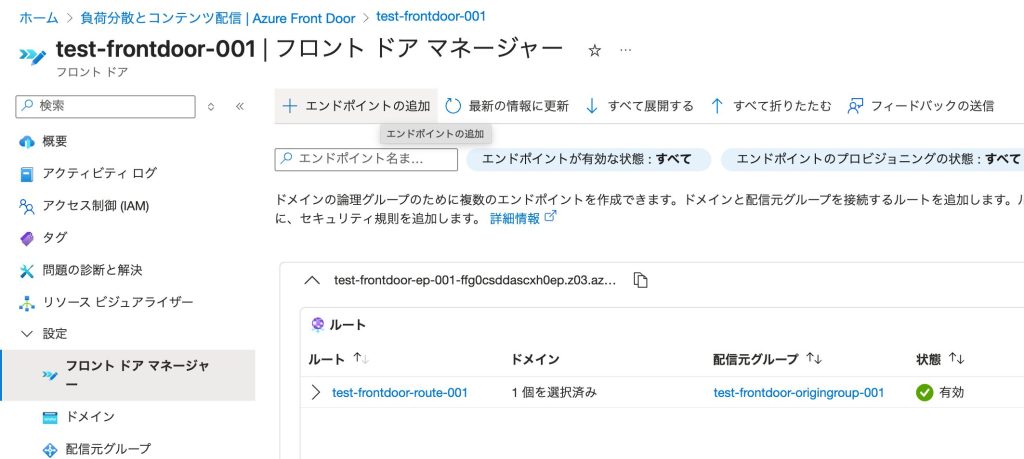Collapse the sidebar with the double chevron
Image resolution: width=1024 pixels, height=459 pixels.
coord(239,106)
